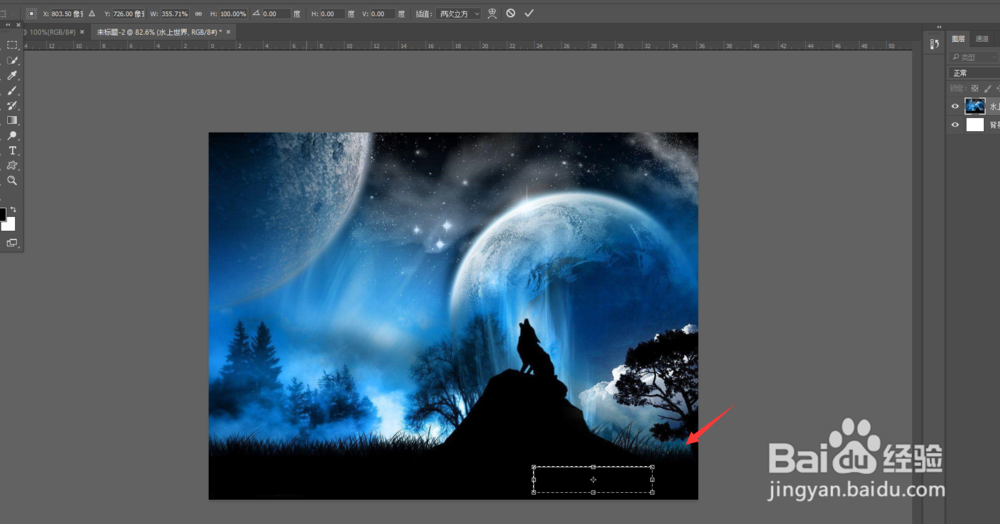Click the lock transparent pixels icon
The height and width of the screenshot is (524, 1000).
(x=974, y=89)
